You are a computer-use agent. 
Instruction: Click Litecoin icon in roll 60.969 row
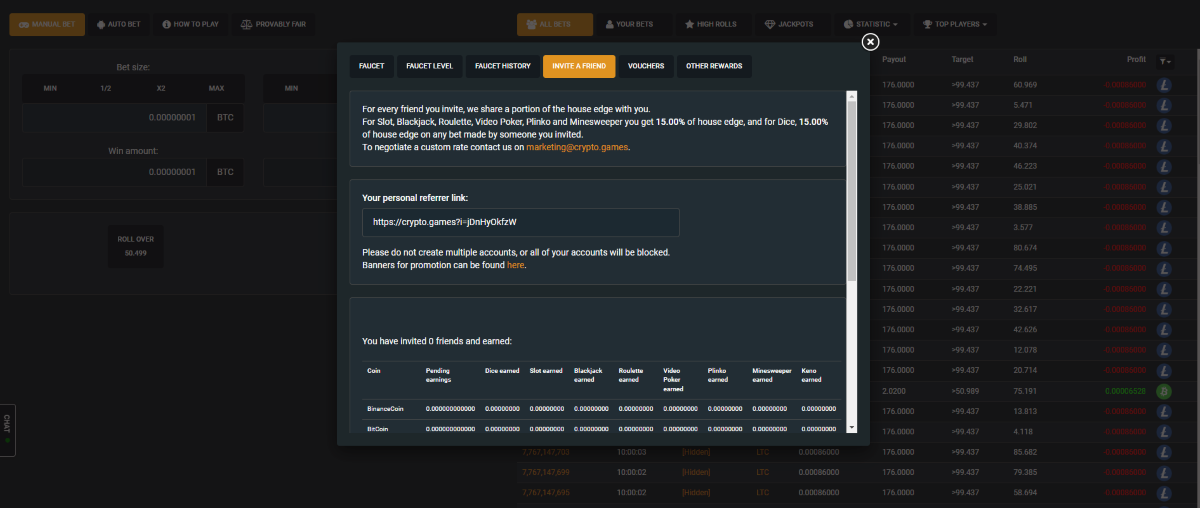click(1164, 85)
